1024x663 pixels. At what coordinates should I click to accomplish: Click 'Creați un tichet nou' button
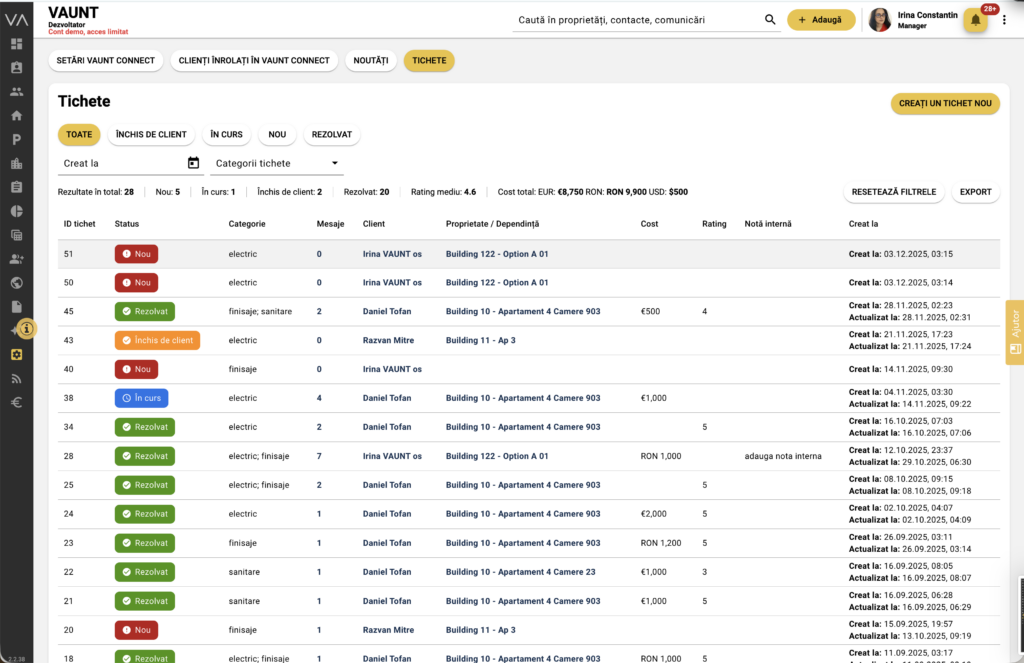coord(944,104)
